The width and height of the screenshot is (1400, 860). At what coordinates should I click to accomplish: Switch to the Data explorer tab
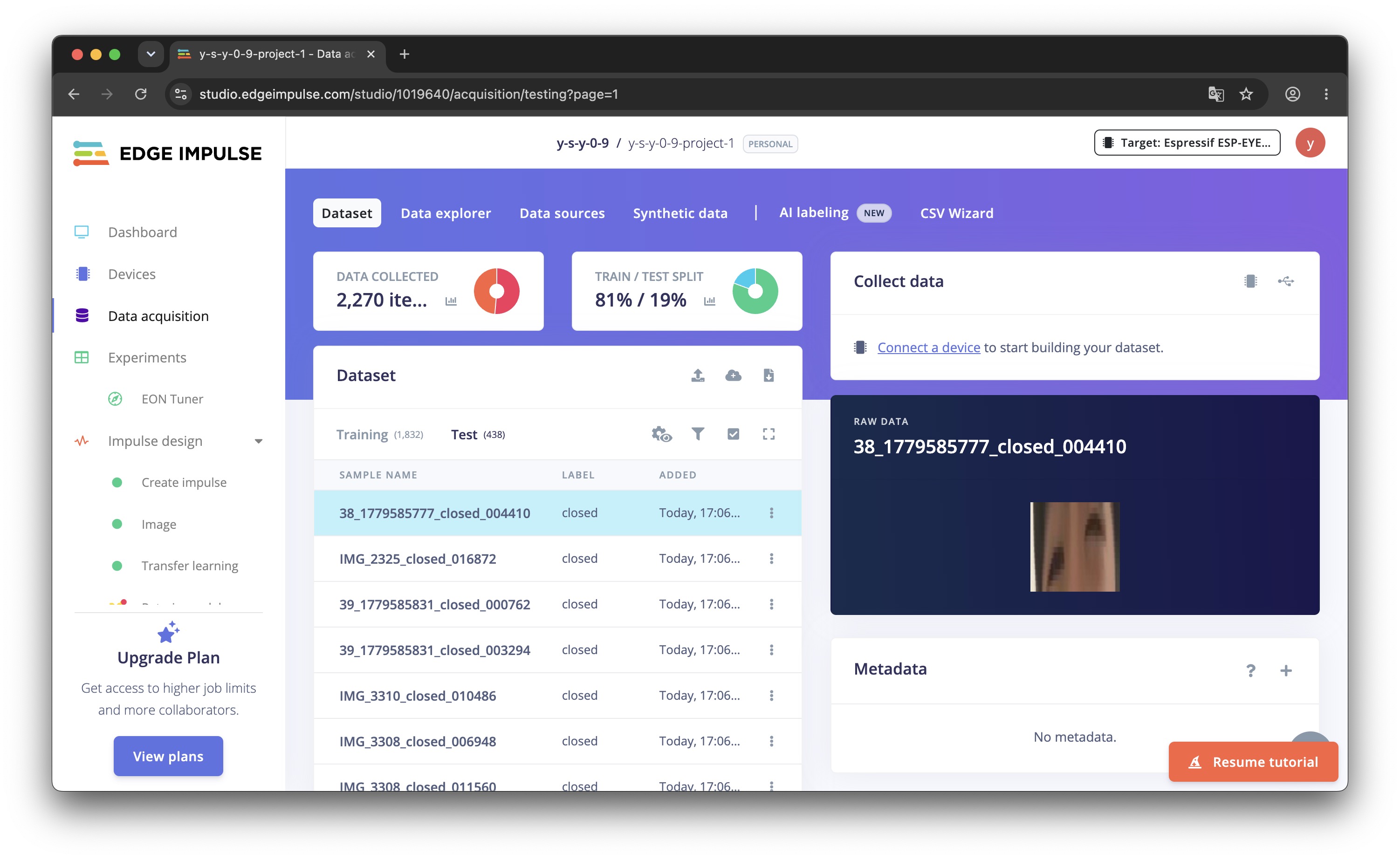click(x=446, y=213)
